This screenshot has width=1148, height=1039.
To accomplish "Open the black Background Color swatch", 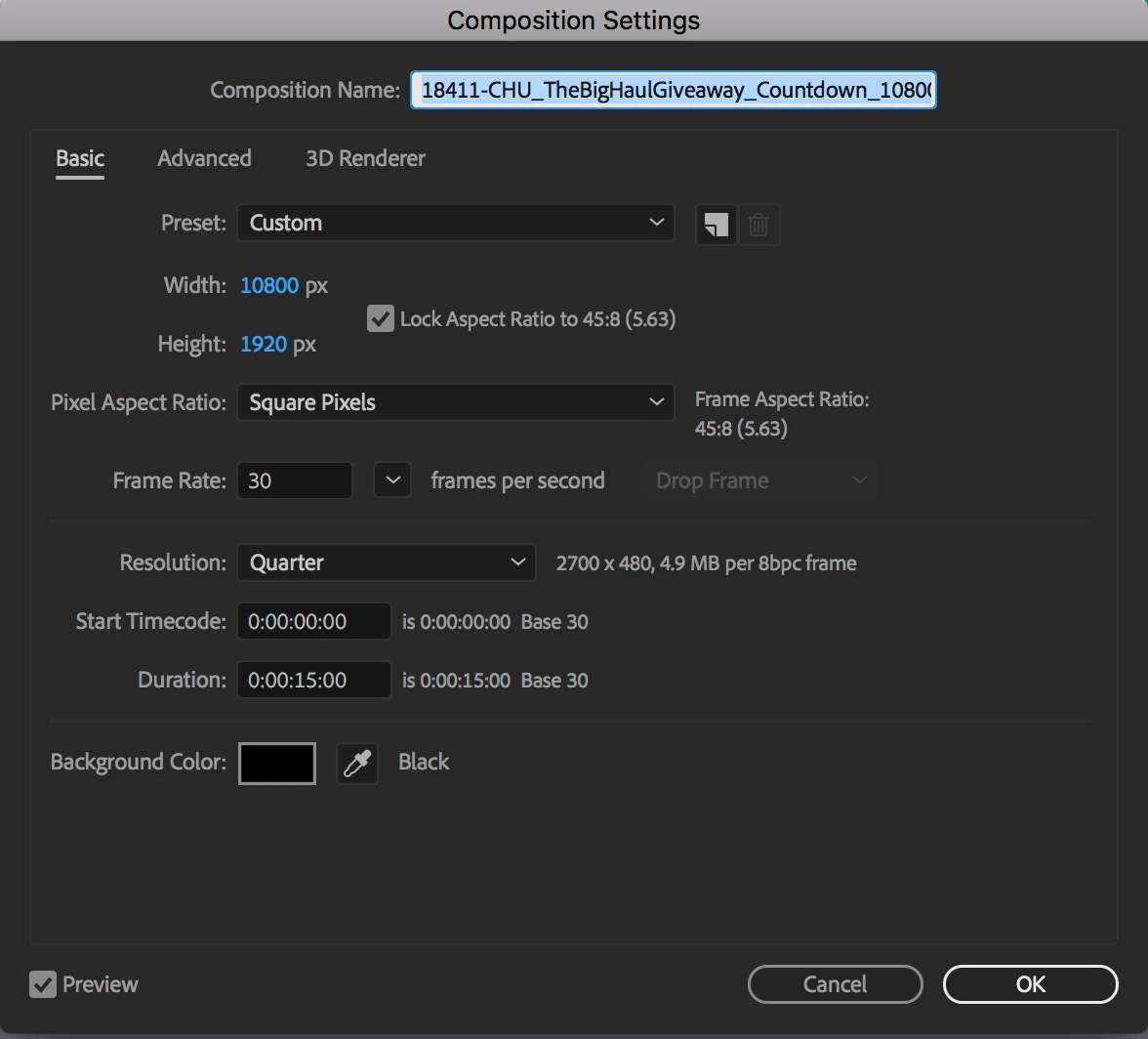I will 277,763.
